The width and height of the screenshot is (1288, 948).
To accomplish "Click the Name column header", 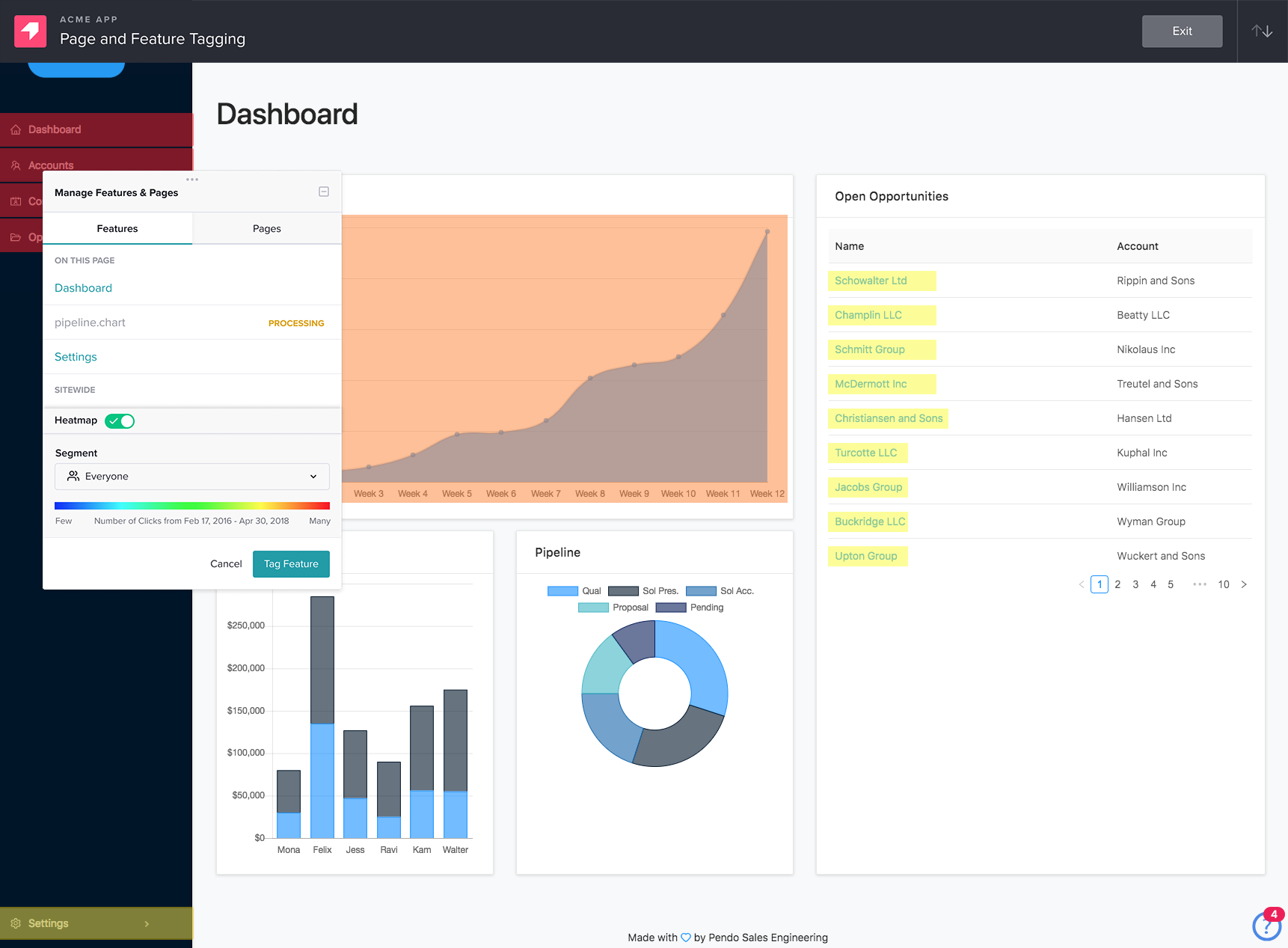I will tap(850, 246).
